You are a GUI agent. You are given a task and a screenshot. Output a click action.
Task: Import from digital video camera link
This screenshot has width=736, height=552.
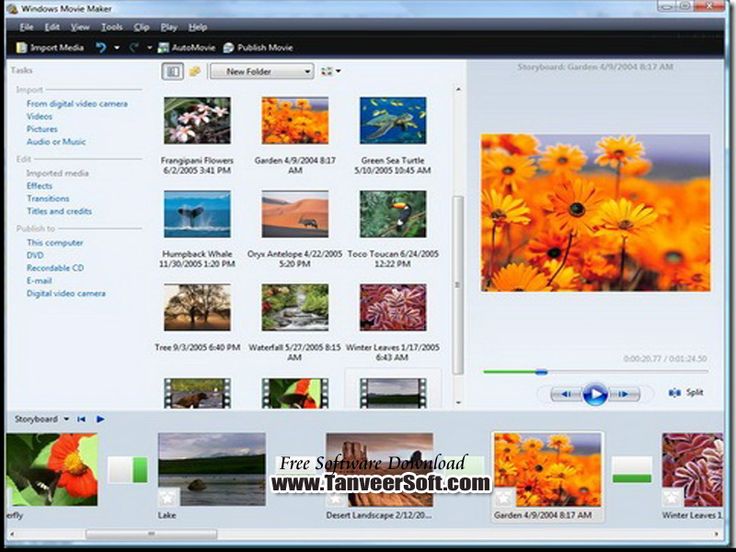coord(77,104)
